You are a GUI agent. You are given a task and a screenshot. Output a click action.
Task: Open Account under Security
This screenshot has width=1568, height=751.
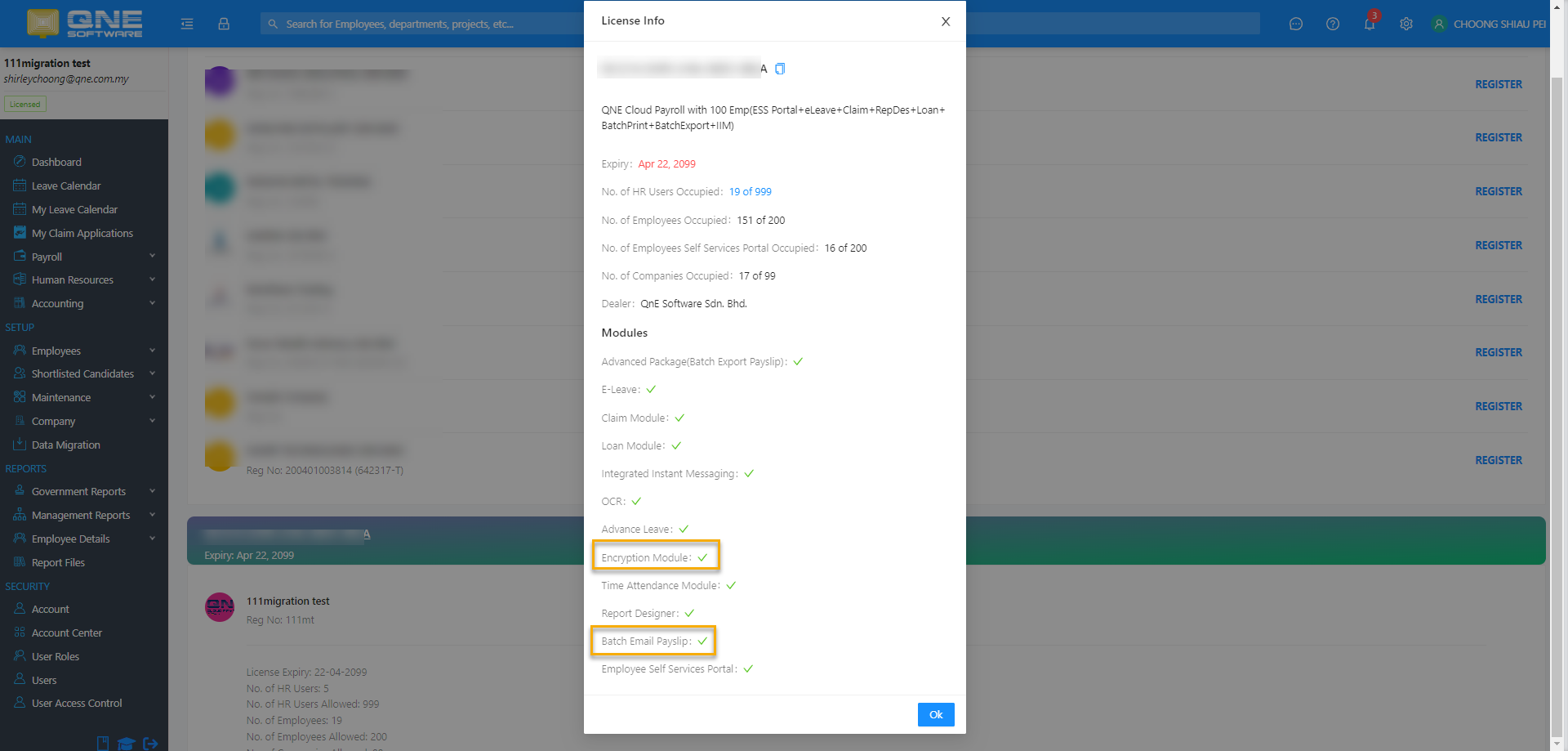coord(50,609)
